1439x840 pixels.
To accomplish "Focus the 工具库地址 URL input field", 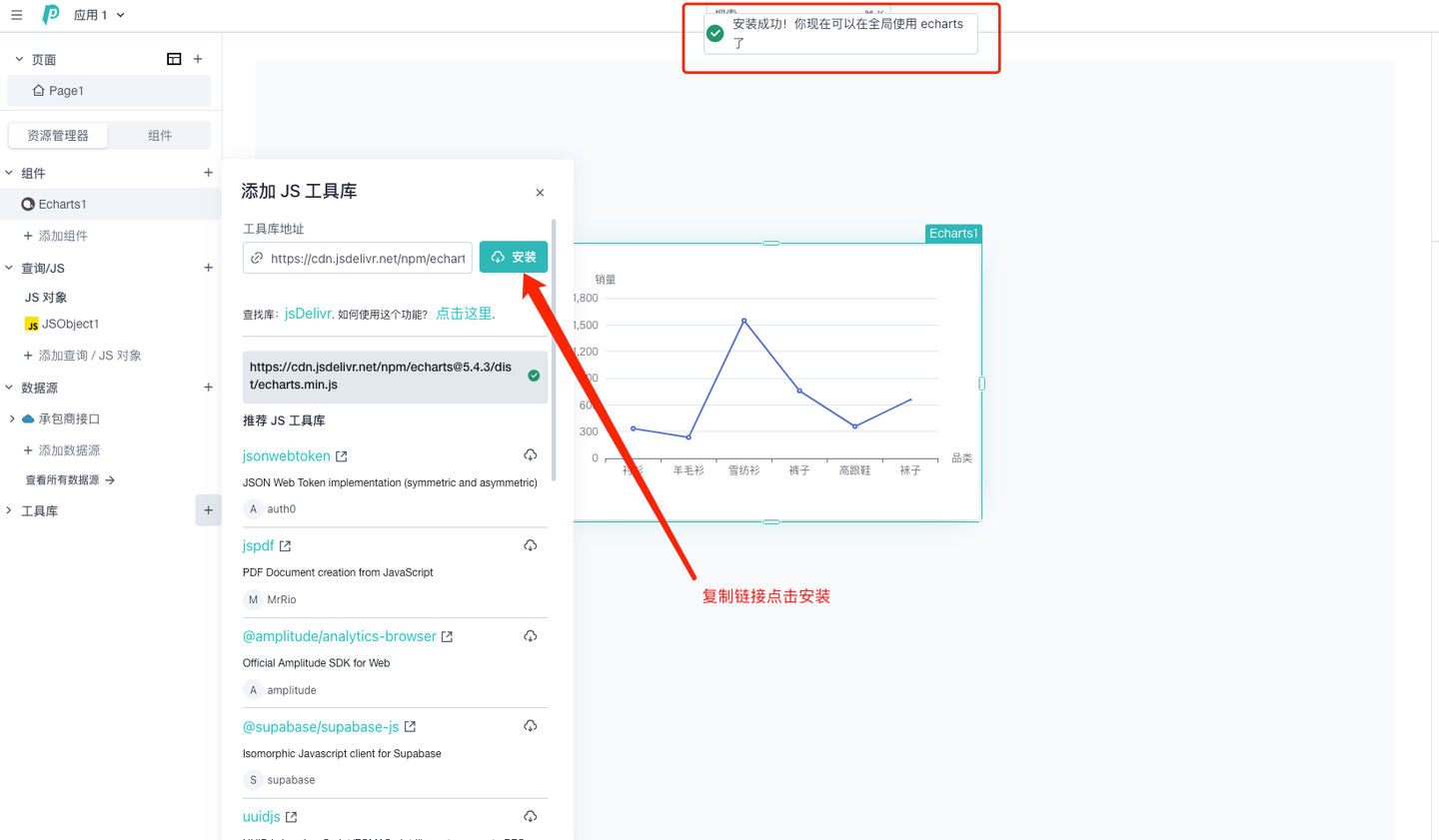I will point(358,258).
